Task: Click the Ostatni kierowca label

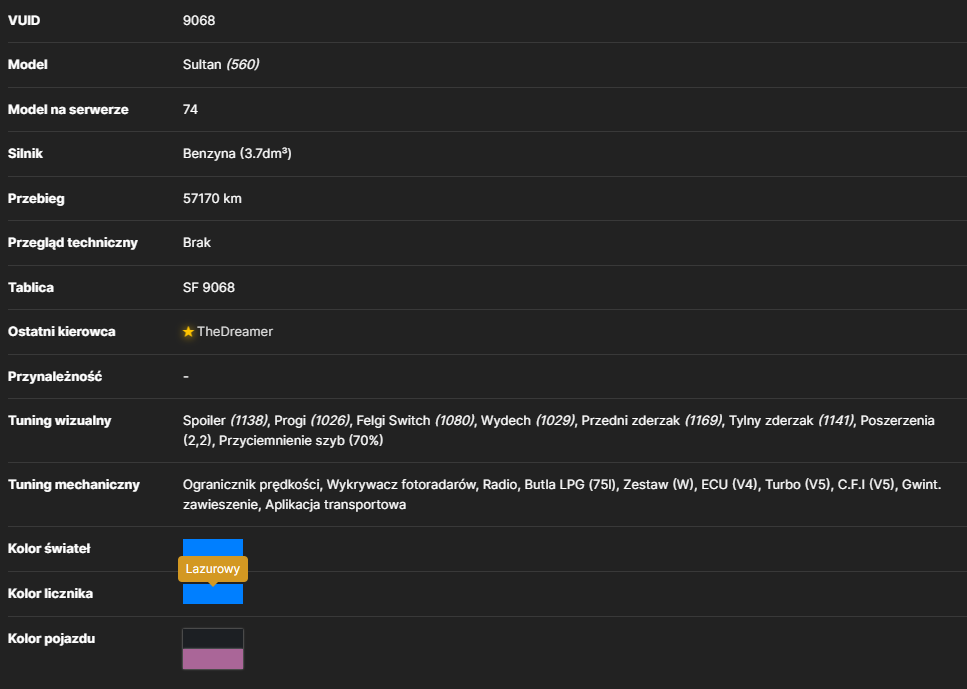Action: point(62,332)
